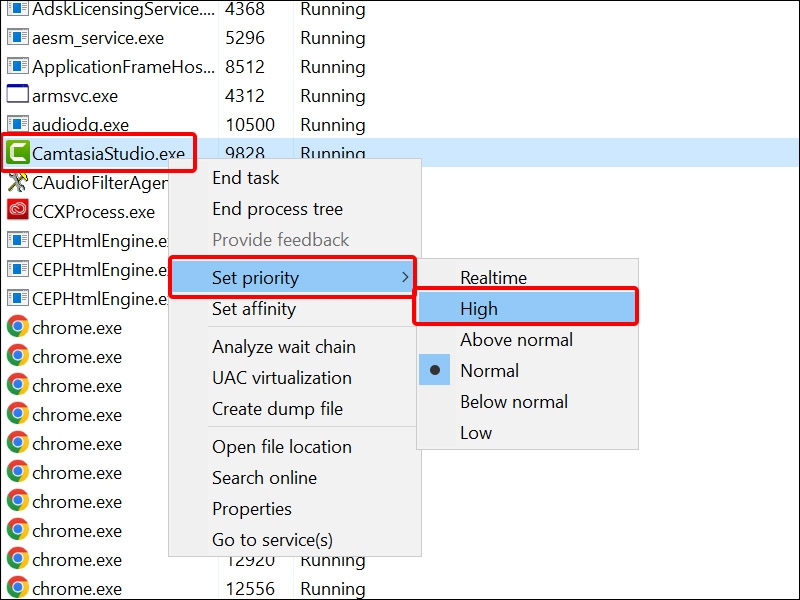This screenshot has width=800, height=600.
Task: Choose Realtime priority level
Action: click(493, 277)
